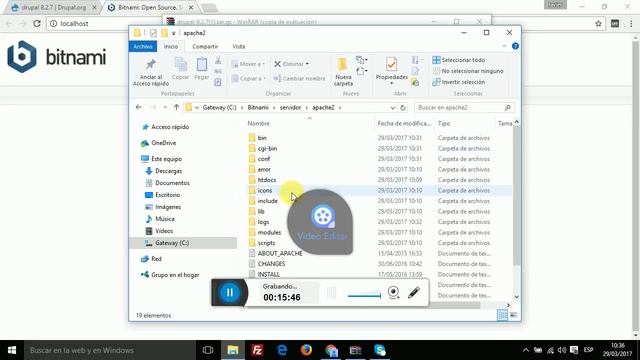Open the Copiar a dropdown
This screenshot has width=640, height=360.
click(x=249, y=78)
